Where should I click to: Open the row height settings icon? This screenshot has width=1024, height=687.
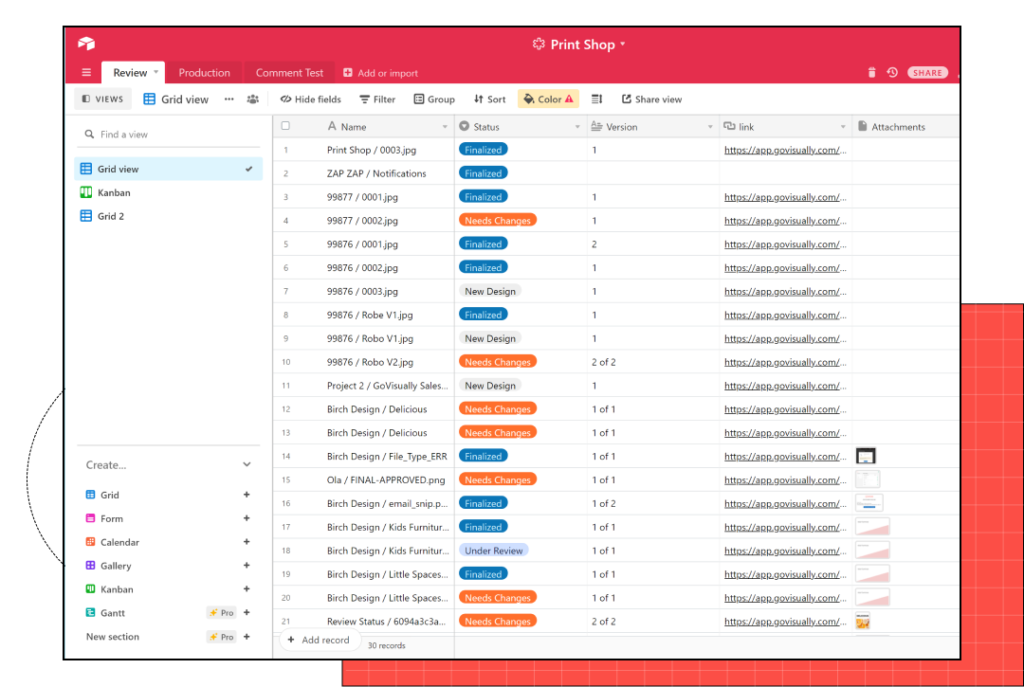[597, 99]
